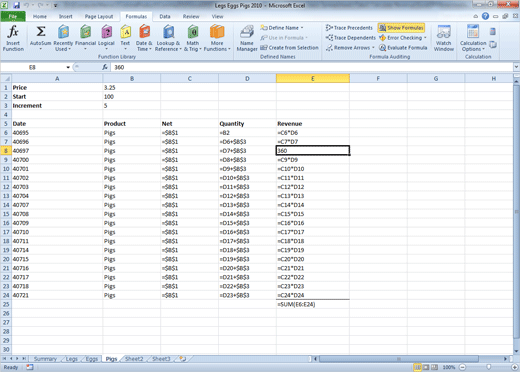Adjust the zoom slider handle

pyautogui.click(x=489, y=367)
